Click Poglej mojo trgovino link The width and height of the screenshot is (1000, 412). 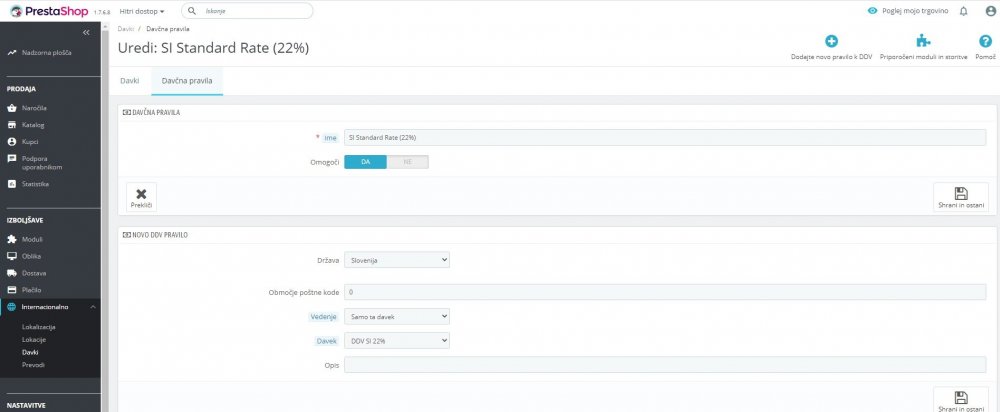pyautogui.click(x=915, y=11)
